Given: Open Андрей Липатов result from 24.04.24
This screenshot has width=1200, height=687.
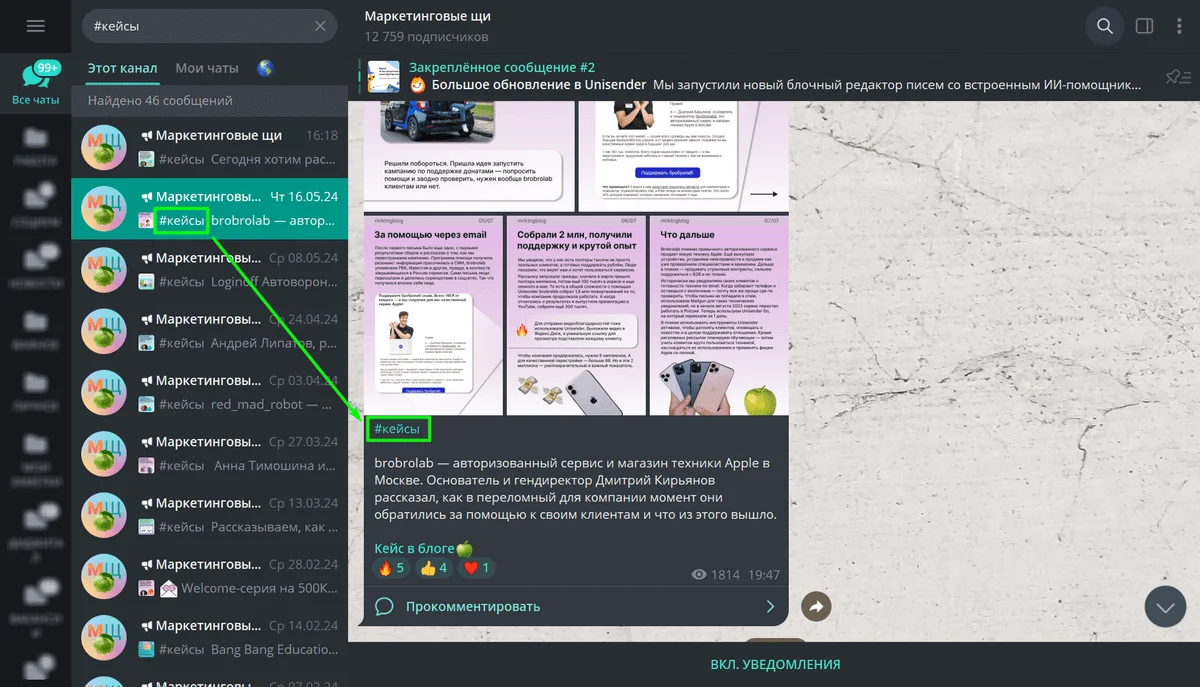Looking at the screenshot, I should pyautogui.click(x=209, y=333).
